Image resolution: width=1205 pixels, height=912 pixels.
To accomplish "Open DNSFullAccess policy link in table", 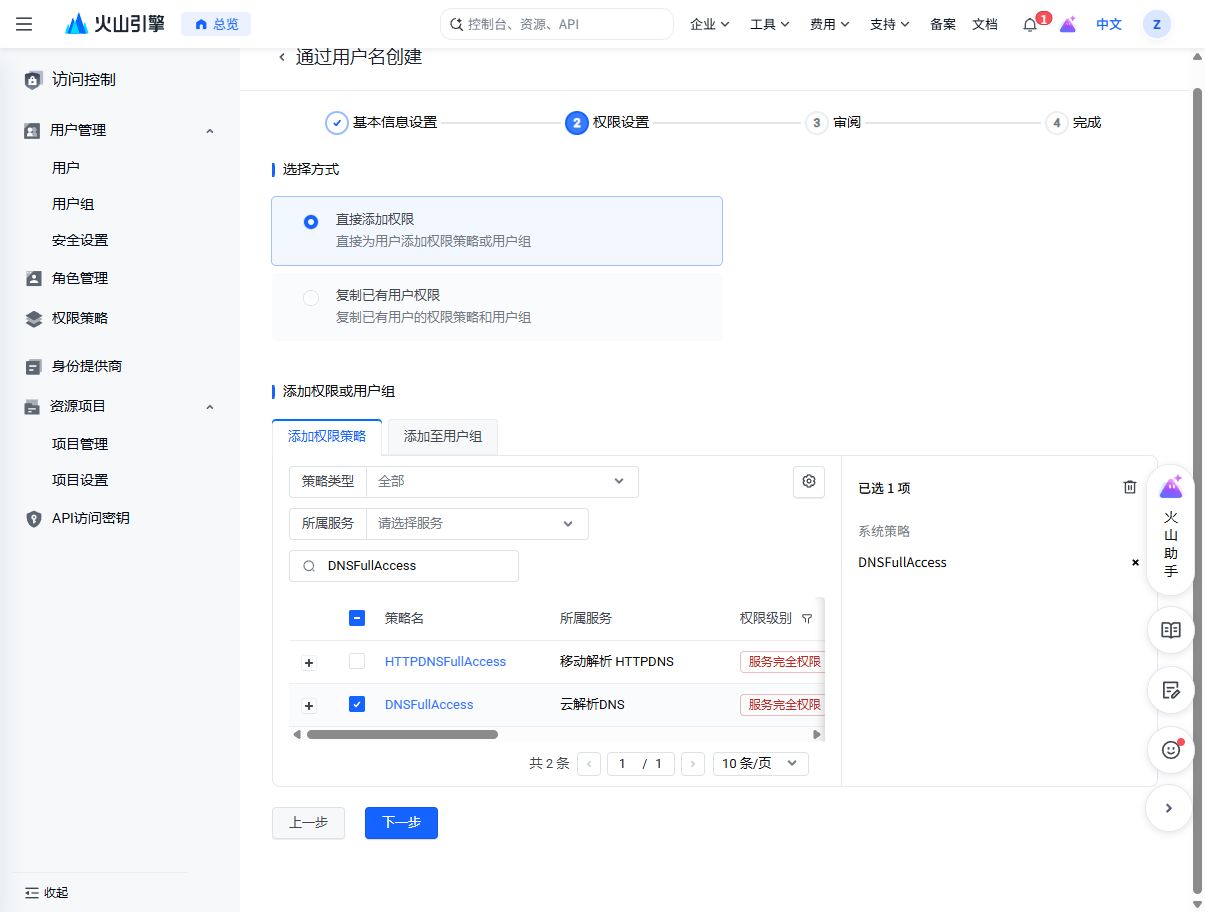I will coord(429,704).
